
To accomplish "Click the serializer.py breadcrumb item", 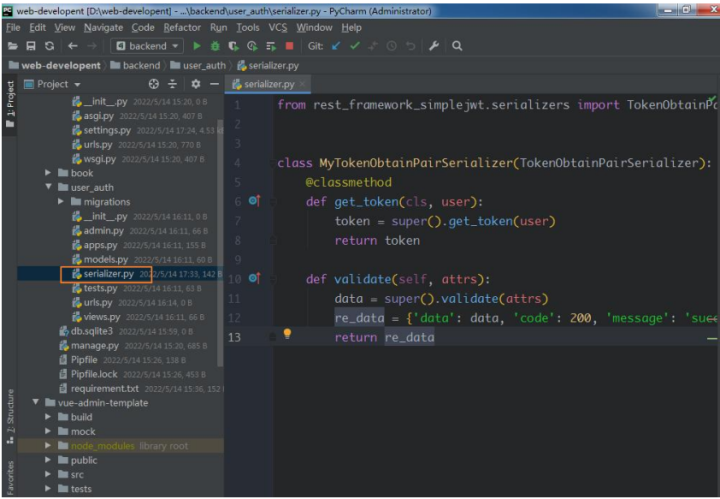I will [268, 66].
